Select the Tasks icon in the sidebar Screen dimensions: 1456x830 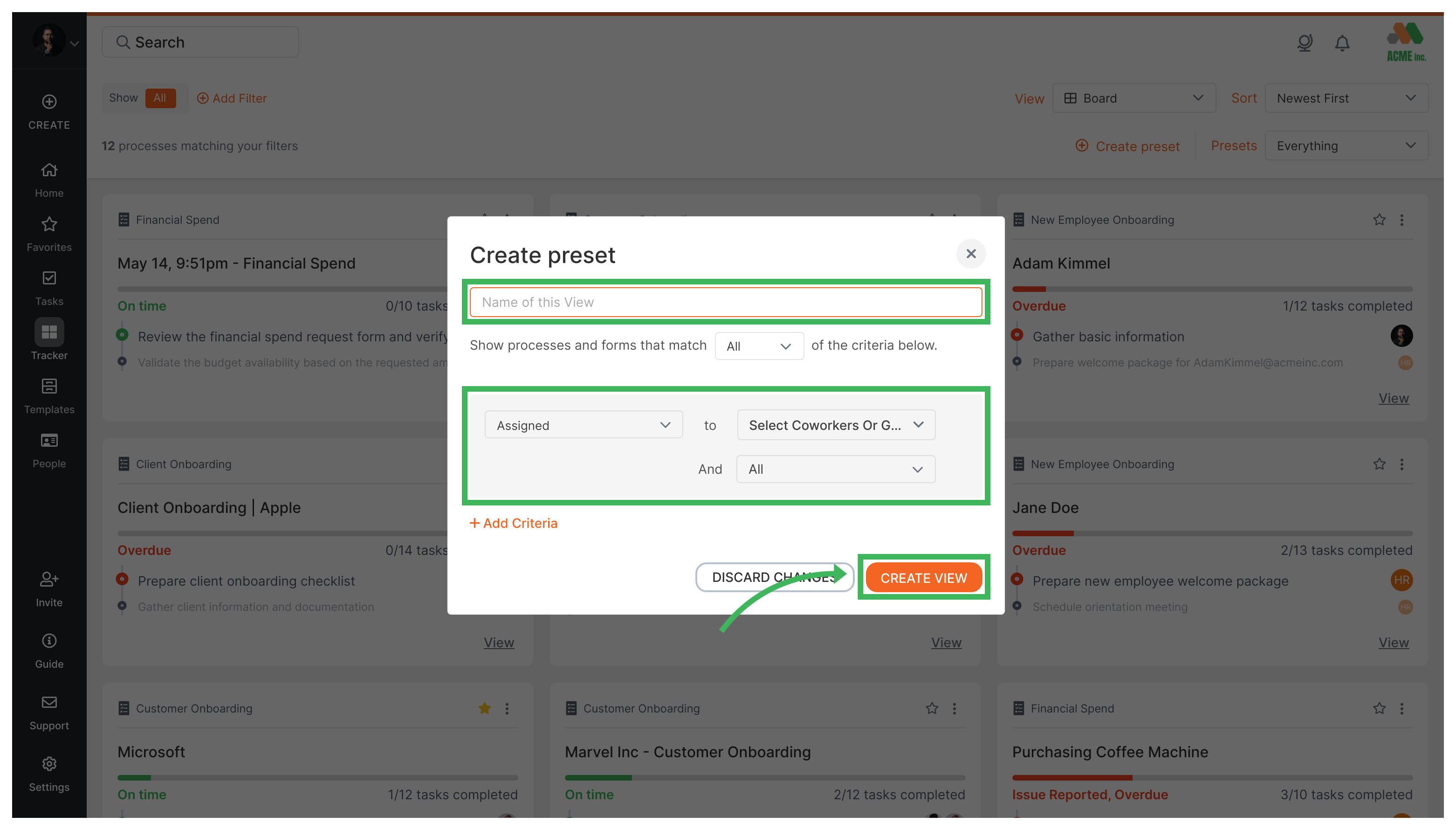click(x=49, y=285)
